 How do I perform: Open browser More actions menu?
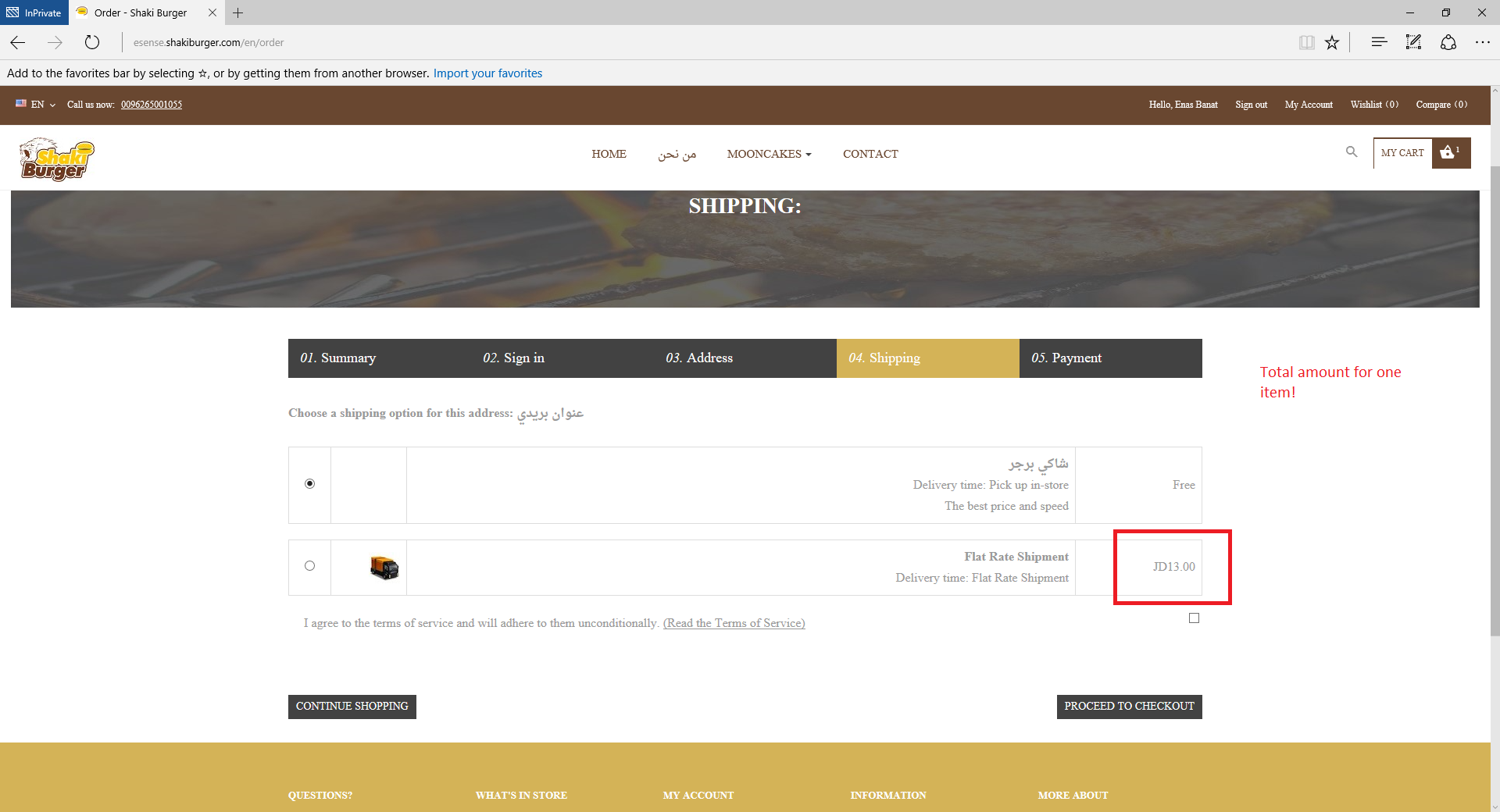click(x=1482, y=42)
